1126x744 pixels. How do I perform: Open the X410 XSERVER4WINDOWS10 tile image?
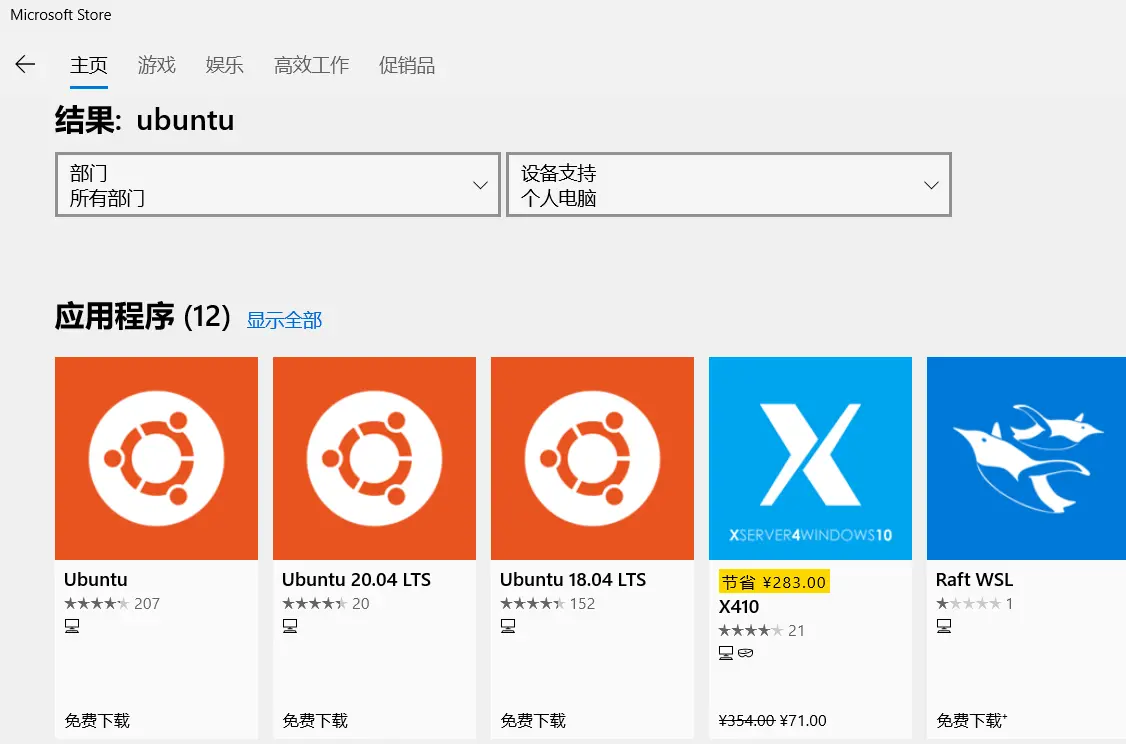[810, 458]
